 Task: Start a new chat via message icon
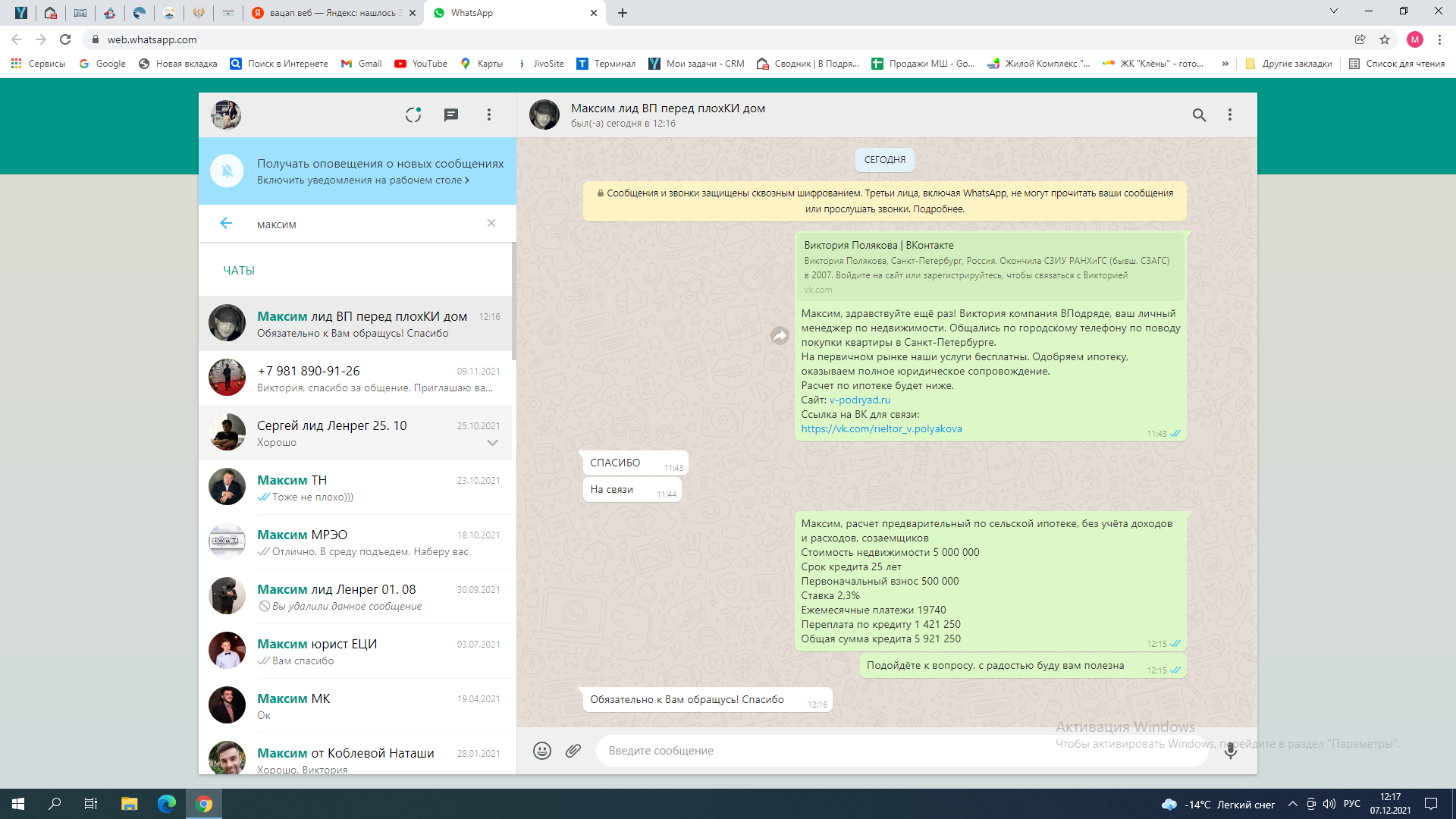pyautogui.click(x=451, y=115)
